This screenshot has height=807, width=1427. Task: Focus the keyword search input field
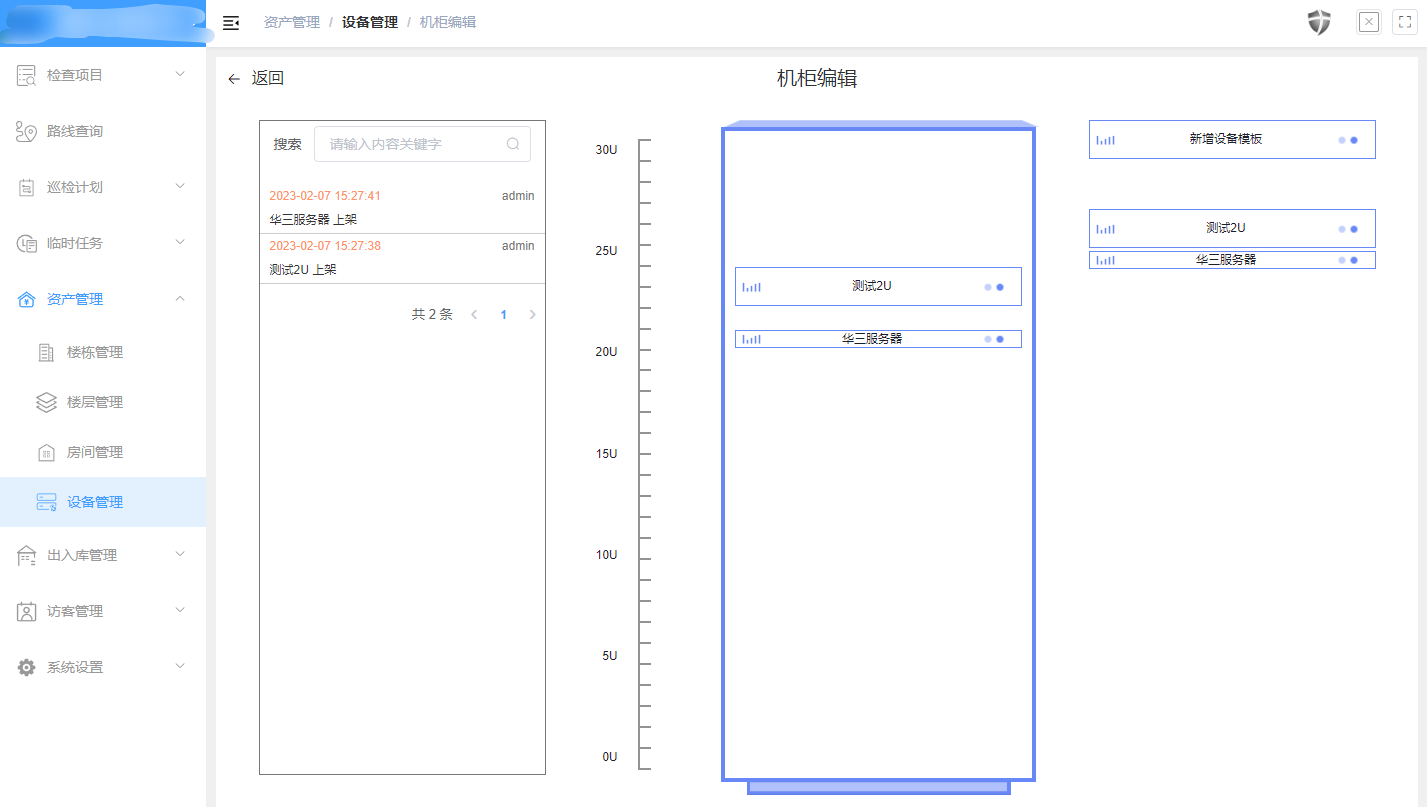pyautogui.click(x=422, y=144)
